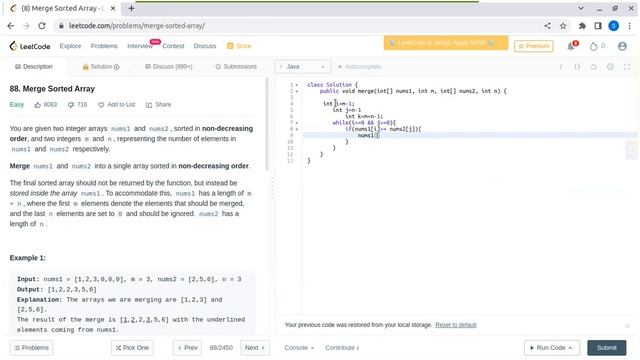This screenshot has height=360, width=640.
Task: Click the thumbs-up likes 8083 icon
Action: tap(38, 105)
